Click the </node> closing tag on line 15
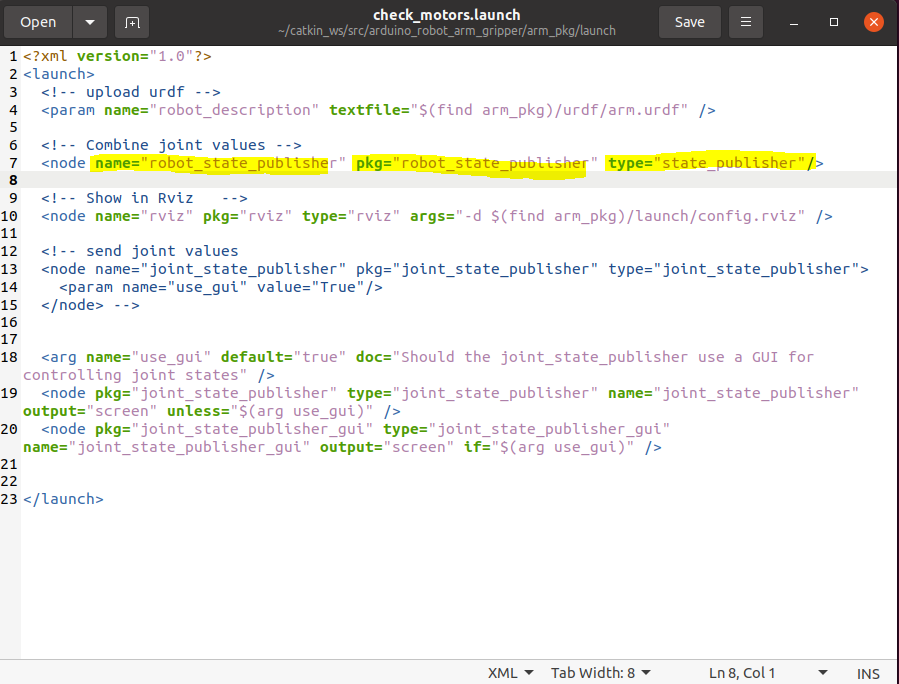 pos(72,304)
